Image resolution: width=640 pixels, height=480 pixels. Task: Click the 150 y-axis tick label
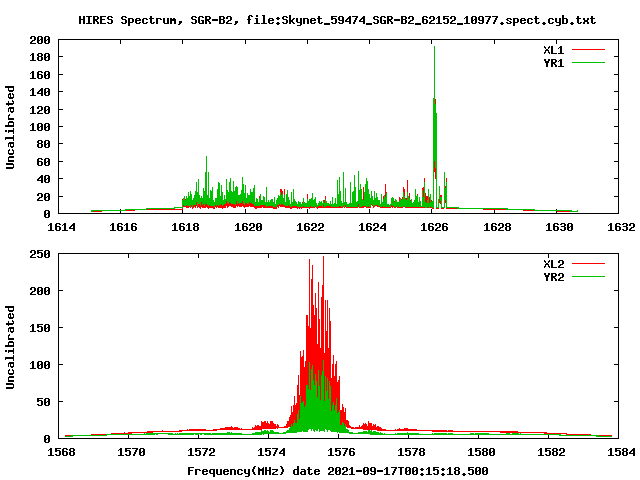click(40, 328)
